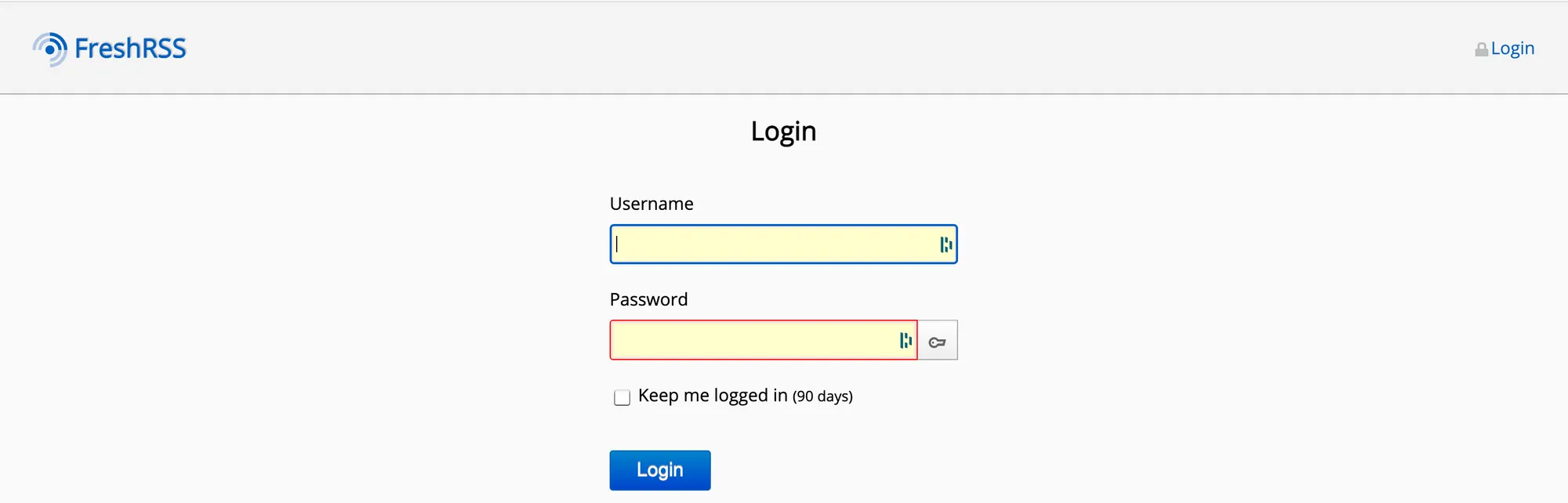Select the gray key button to autofill password

[x=937, y=340]
